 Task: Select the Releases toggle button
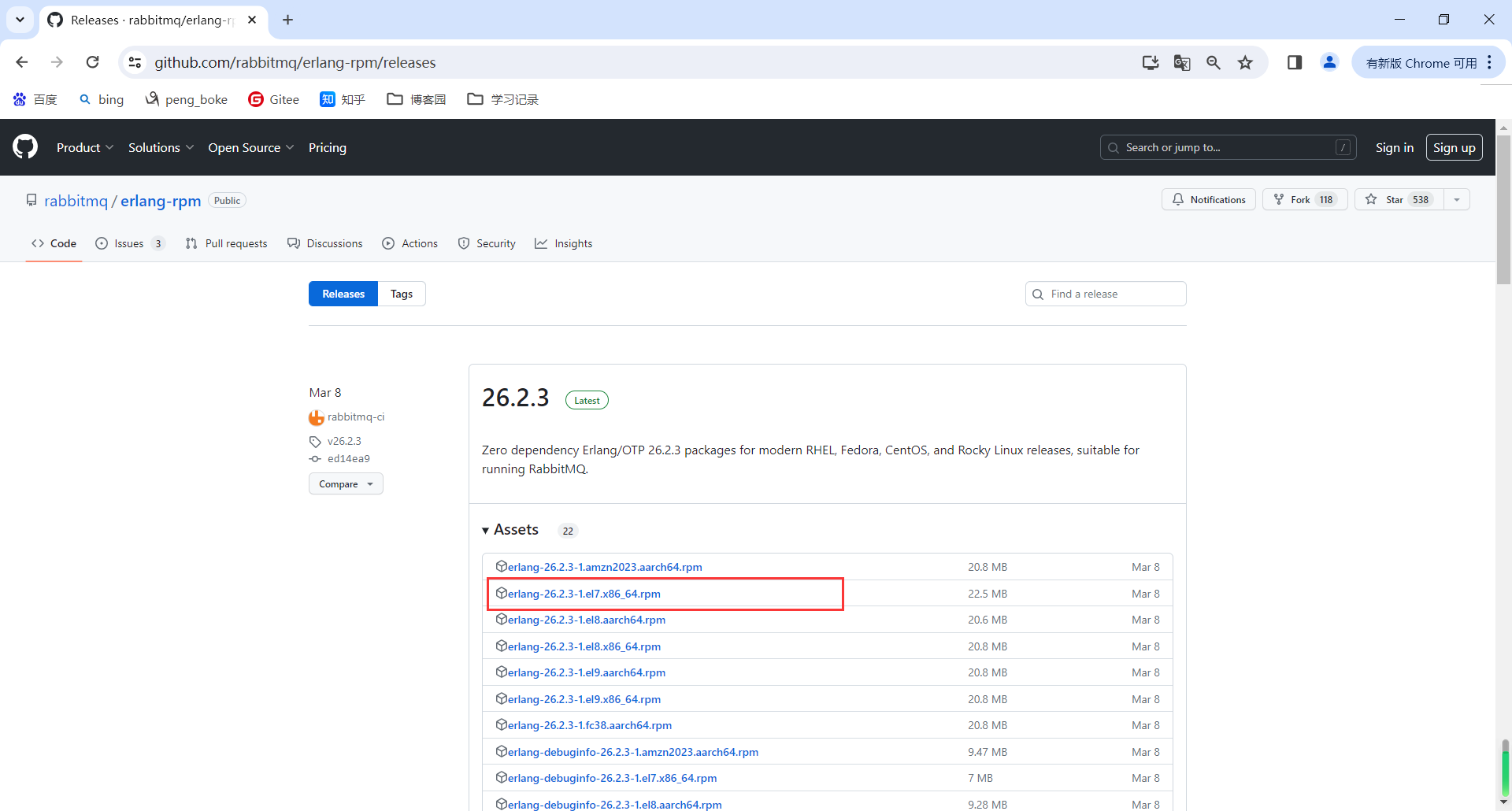(343, 294)
